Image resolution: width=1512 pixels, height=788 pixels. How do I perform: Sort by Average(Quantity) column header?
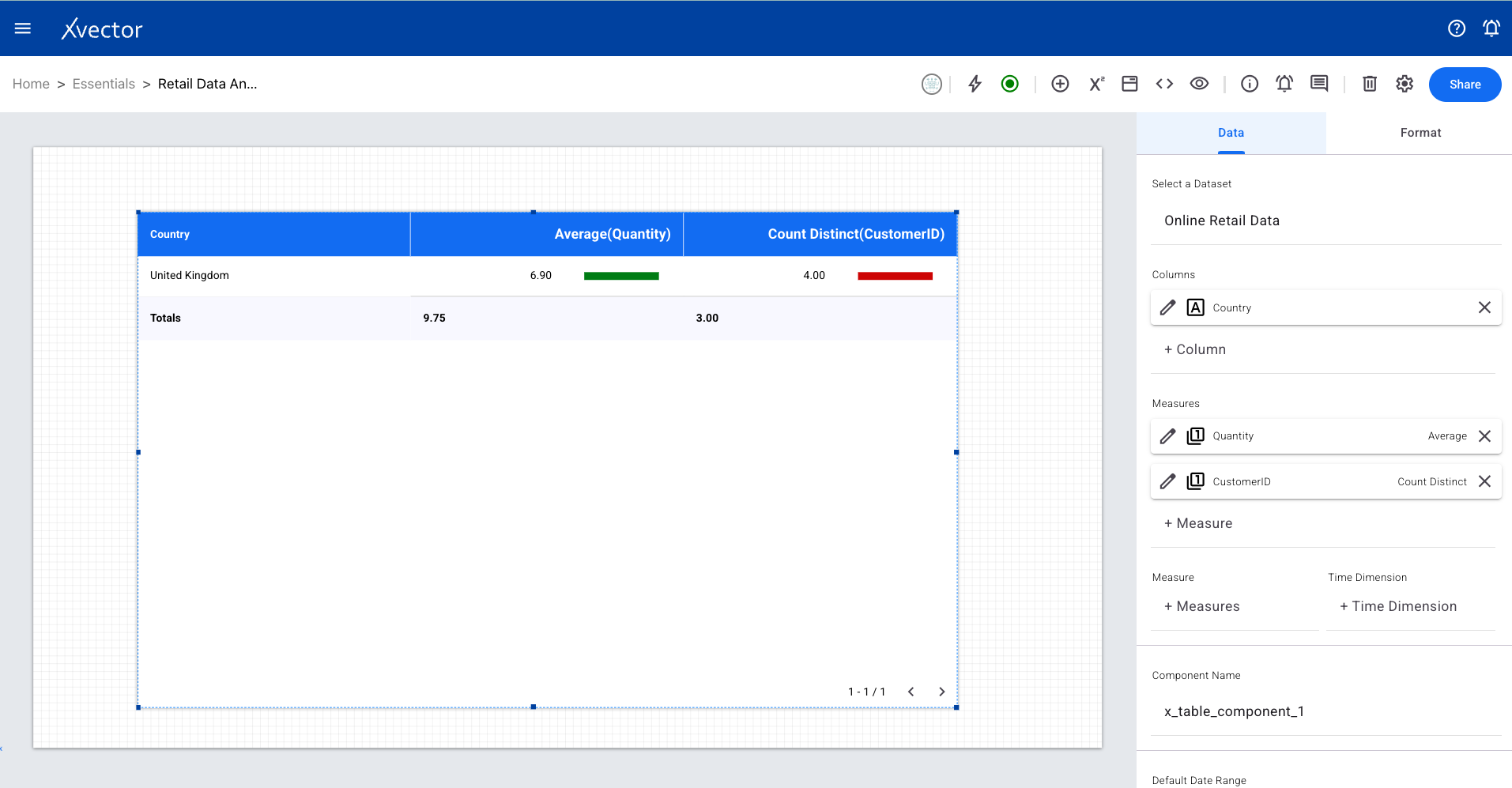[547, 234]
